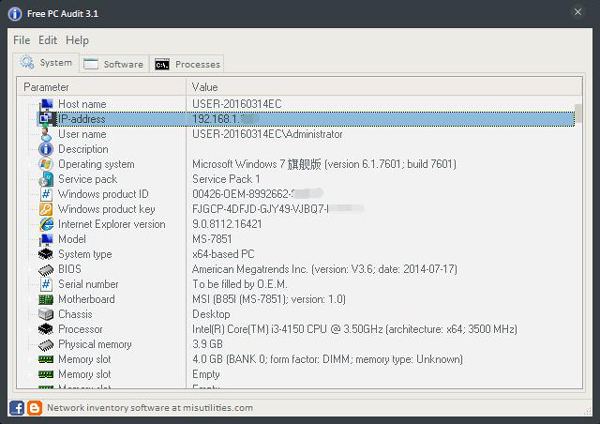This screenshot has width=600, height=424.
Task: Click the Serial number hash icon
Action: tap(46, 284)
